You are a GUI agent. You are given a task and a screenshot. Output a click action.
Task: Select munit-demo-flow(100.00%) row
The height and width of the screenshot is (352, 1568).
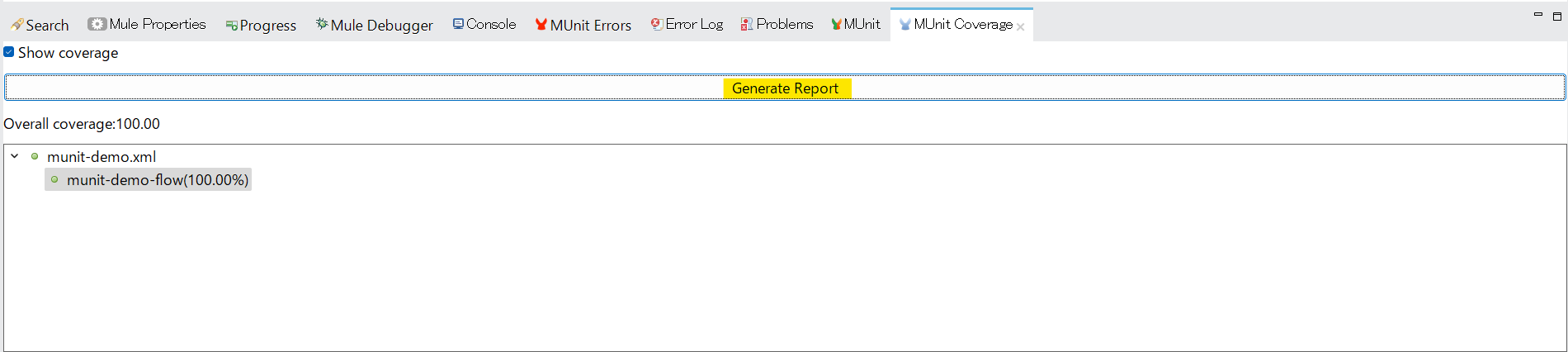149,179
